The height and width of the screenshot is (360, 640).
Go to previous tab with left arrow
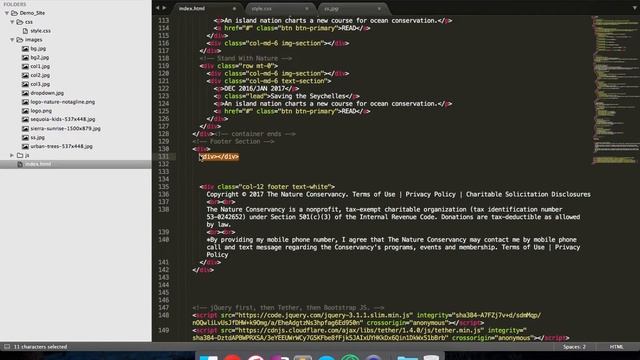point(158,8)
